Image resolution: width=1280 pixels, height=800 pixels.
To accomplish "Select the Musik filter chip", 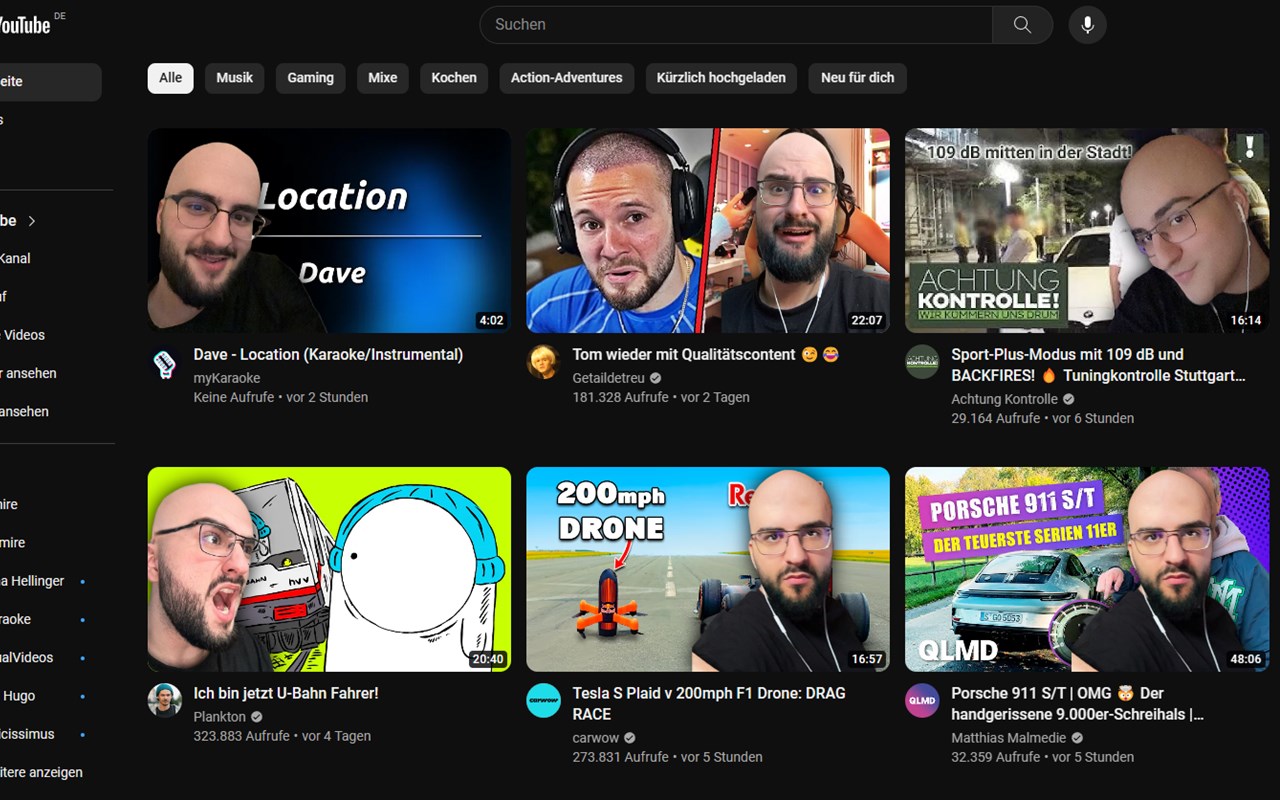I will point(235,78).
